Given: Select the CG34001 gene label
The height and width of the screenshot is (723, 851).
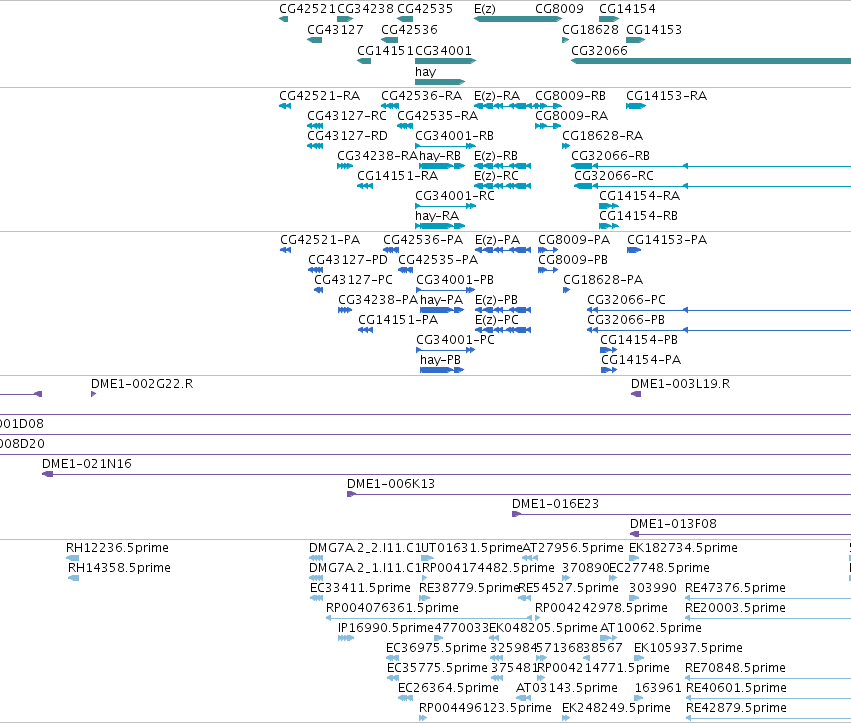Looking at the screenshot, I should pos(443,50).
